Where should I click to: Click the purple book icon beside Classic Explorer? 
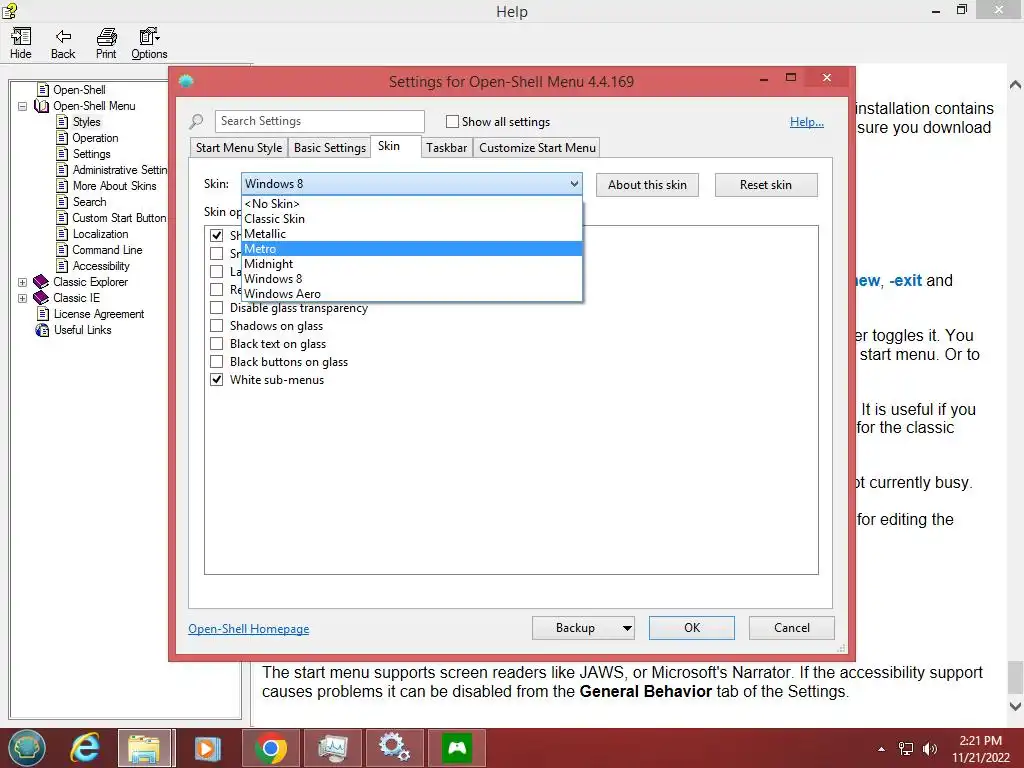click(x=41, y=281)
